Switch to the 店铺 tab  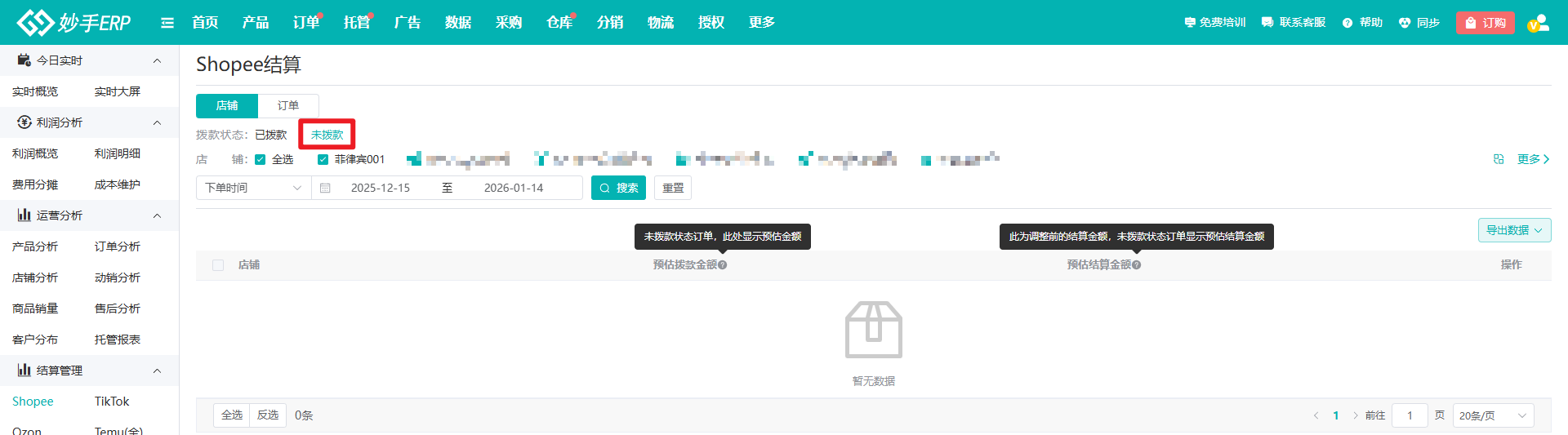(x=227, y=105)
